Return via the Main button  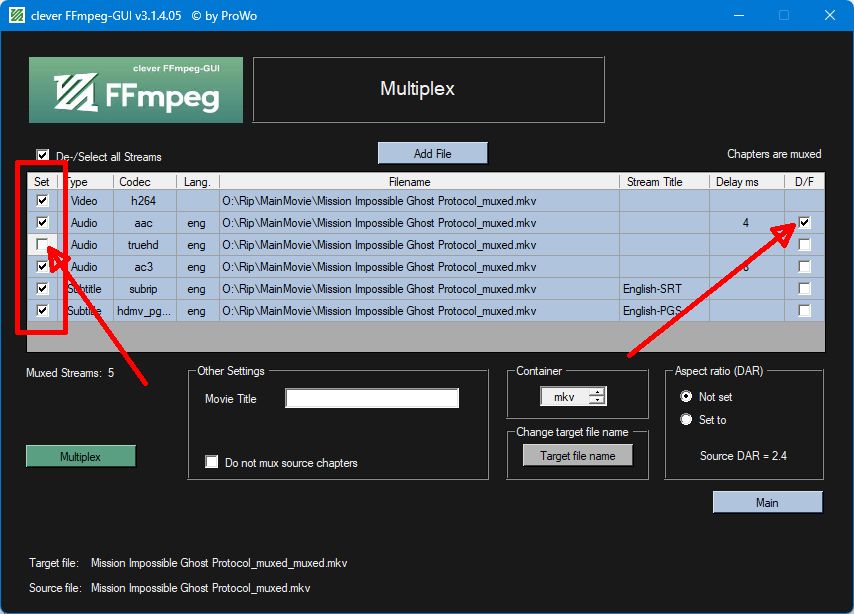tap(767, 502)
